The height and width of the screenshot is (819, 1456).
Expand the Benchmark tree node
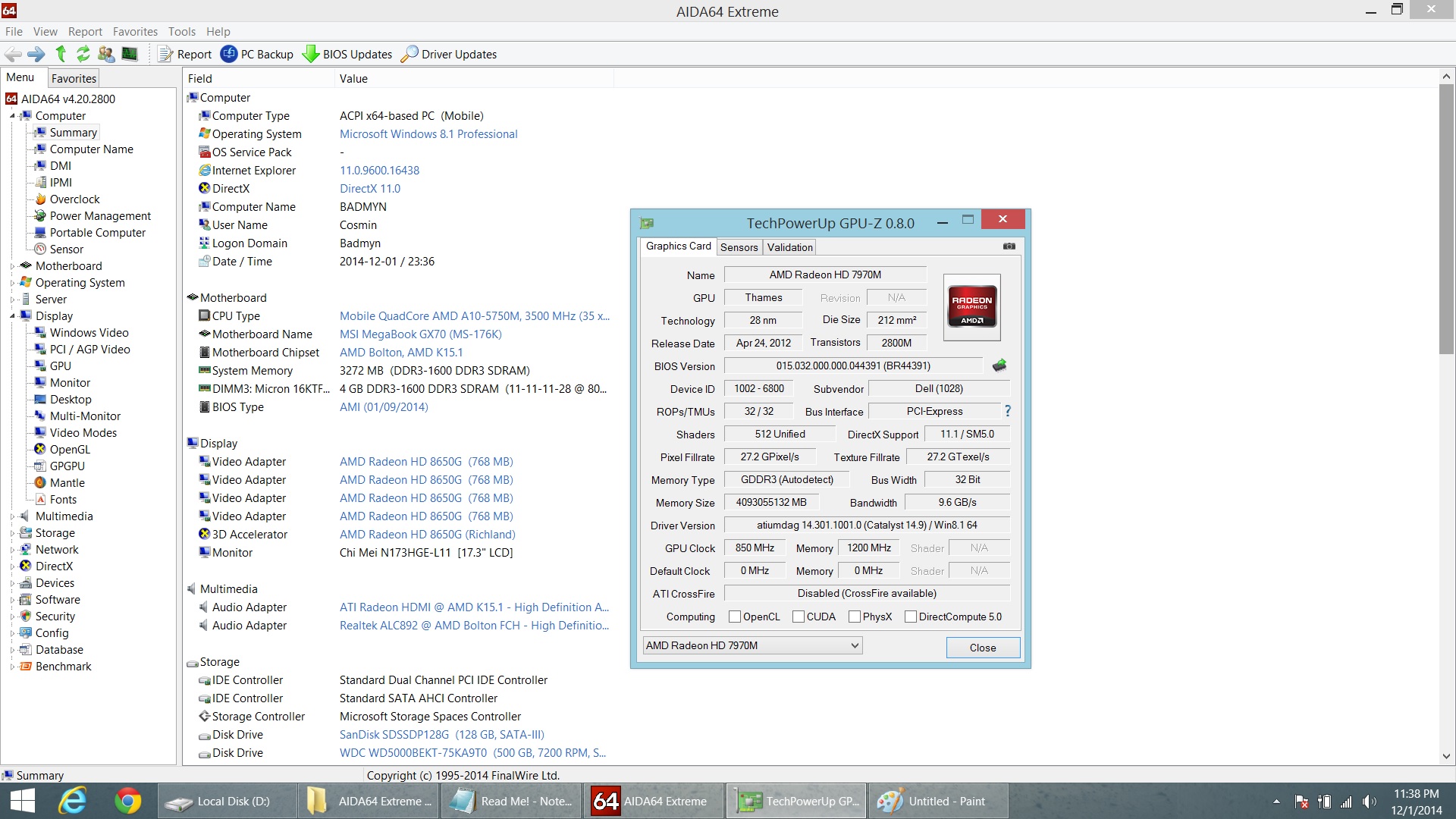12,667
